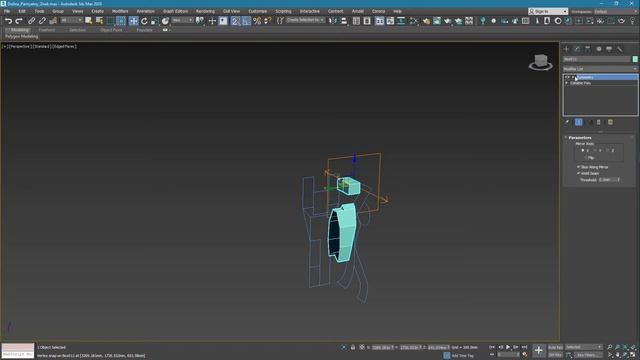The image size is (640, 360).
Task: Select the Z mirror axis radio
Action: point(608,151)
